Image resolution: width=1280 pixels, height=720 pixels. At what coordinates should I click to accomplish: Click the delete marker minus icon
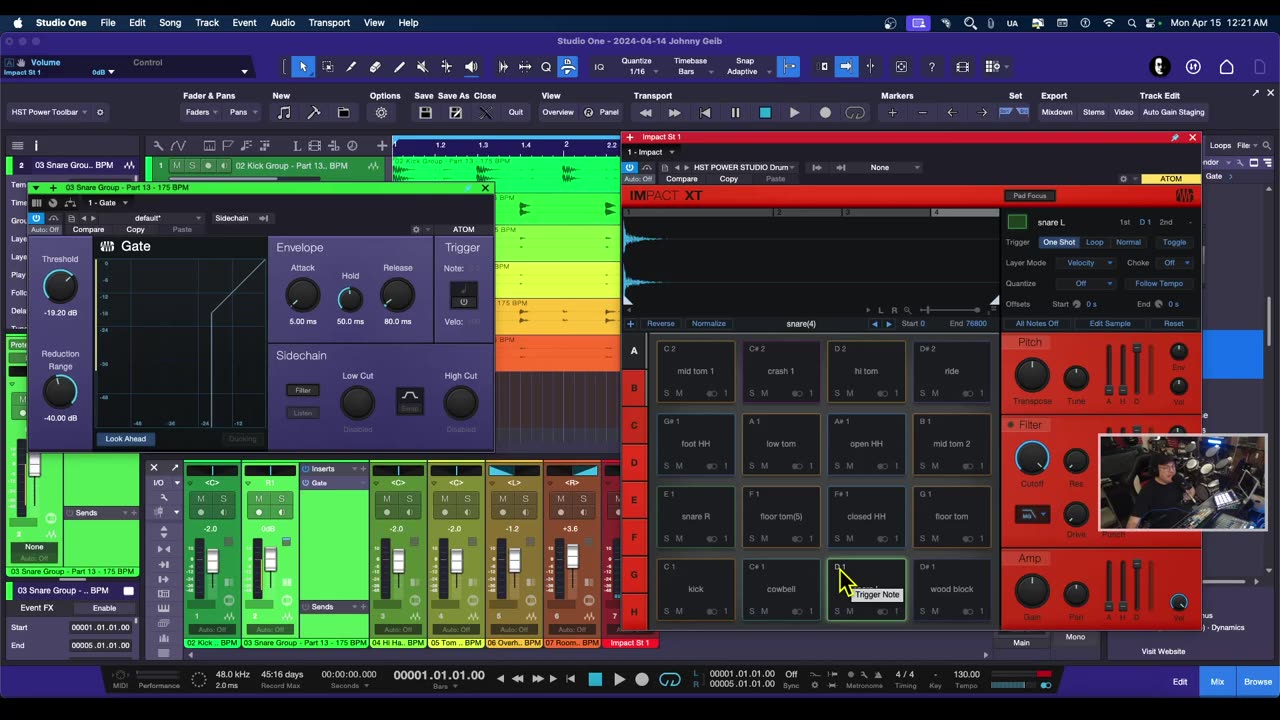[x=922, y=112]
